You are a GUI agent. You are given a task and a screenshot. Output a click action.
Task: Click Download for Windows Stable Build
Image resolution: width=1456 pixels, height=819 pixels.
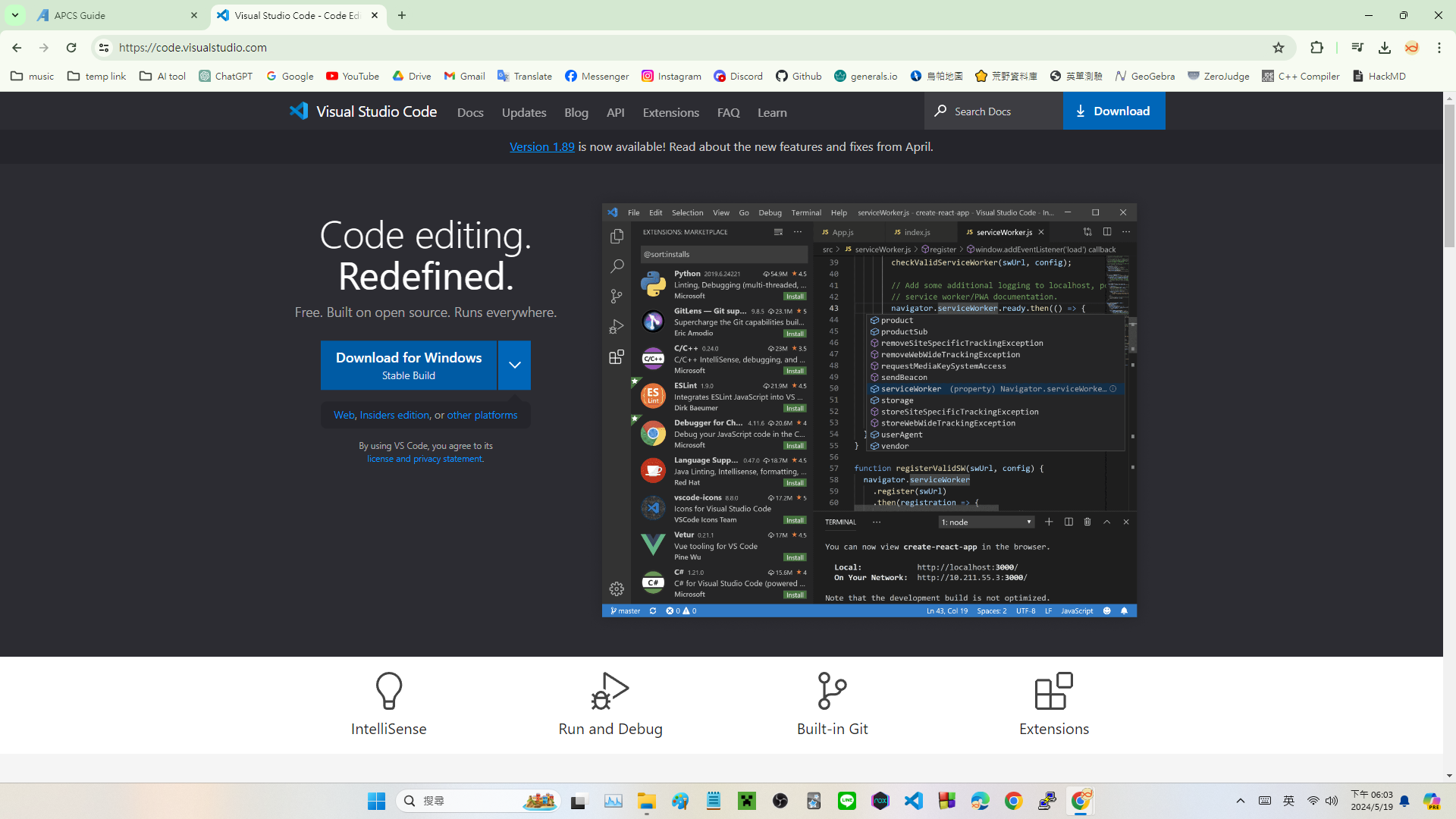point(408,365)
